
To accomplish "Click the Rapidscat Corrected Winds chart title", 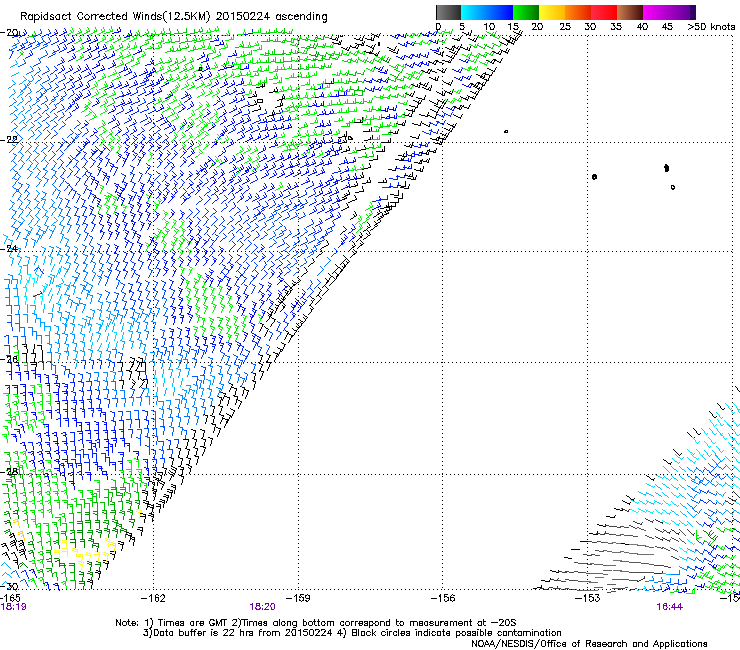I will tap(174, 16).
